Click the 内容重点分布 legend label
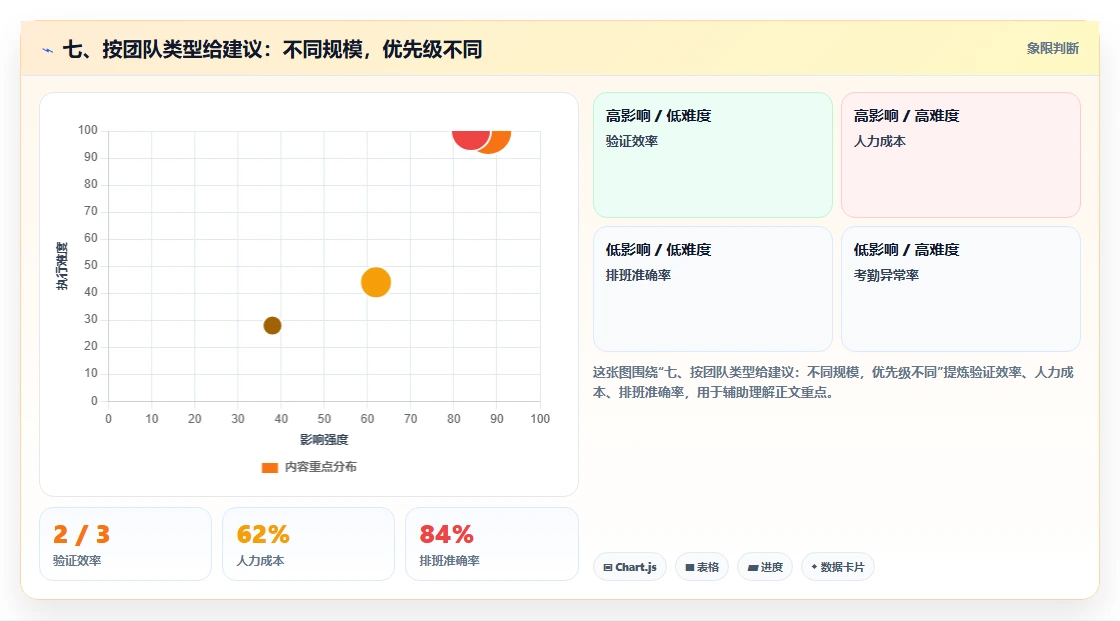This screenshot has height=621, width=1120. [x=320, y=467]
